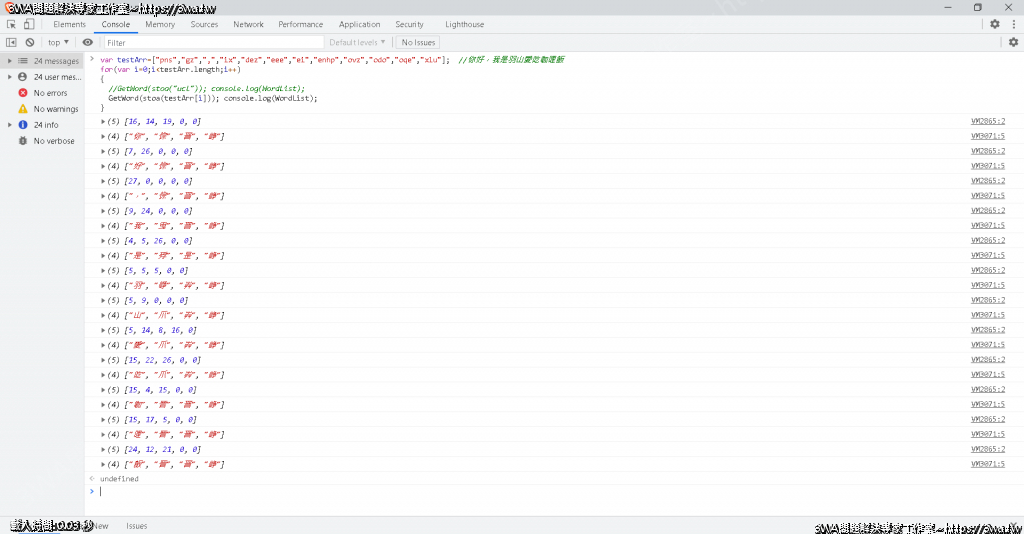Viewport: 1024px width, 534px height.
Task: Filter sidebar to No errors
Action: [x=50, y=93]
